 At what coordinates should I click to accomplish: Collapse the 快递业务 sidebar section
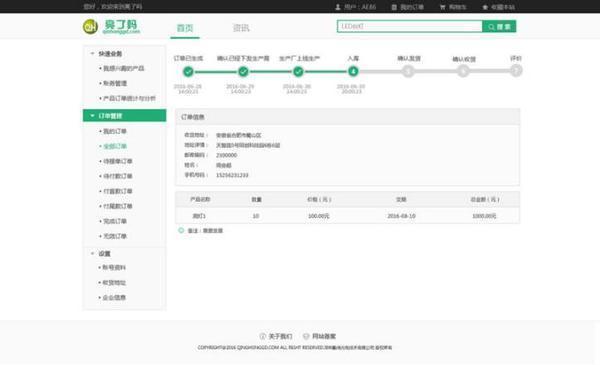click(92, 54)
